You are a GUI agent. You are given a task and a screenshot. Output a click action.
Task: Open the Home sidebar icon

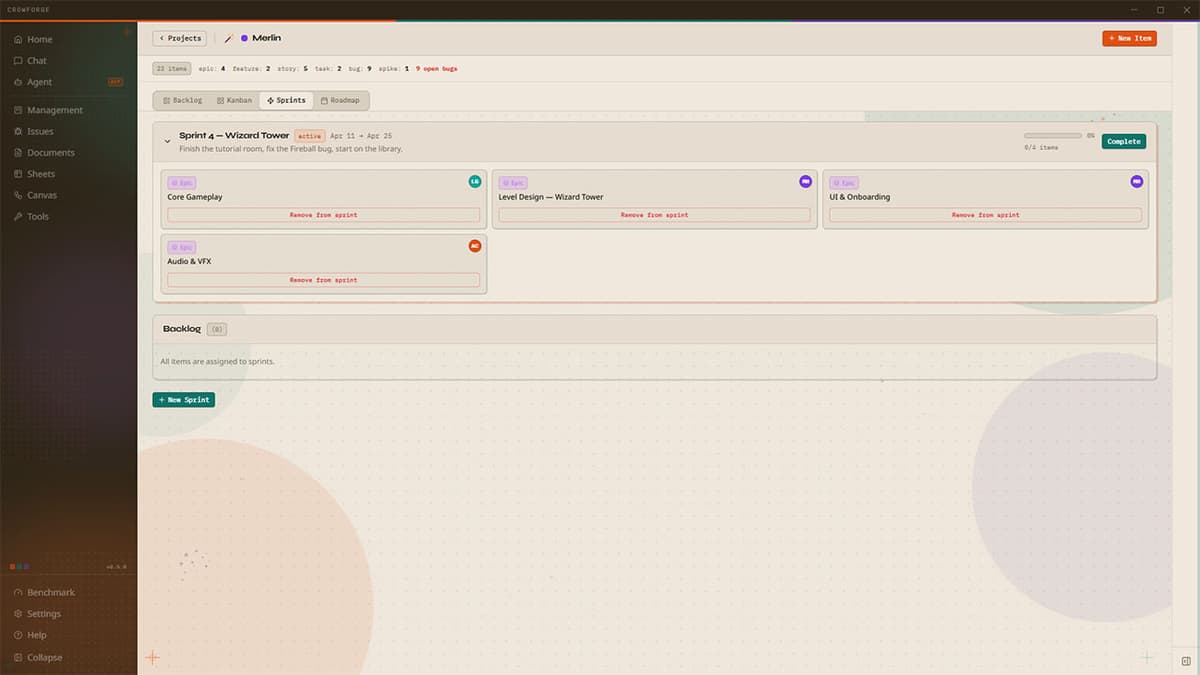18,39
